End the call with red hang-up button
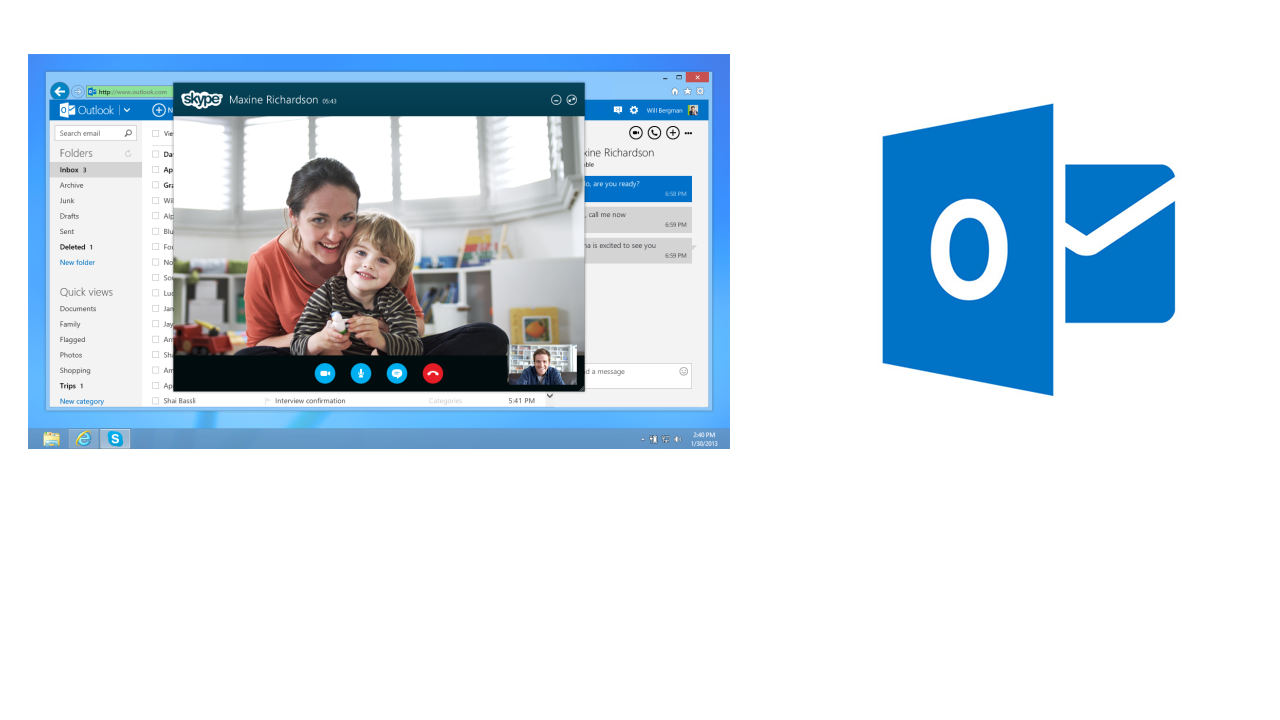This screenshot has width=1280, height=720. [x=433, y=373]
